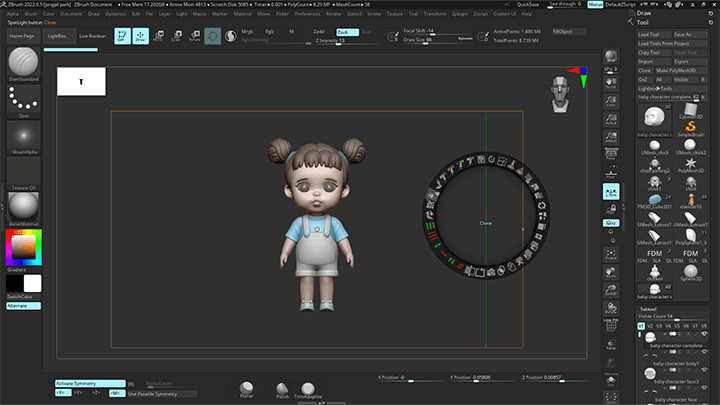The image size is (720, 405).
Task: Click Make PolyMesh3D button
Action: click(x=681, y=71)
